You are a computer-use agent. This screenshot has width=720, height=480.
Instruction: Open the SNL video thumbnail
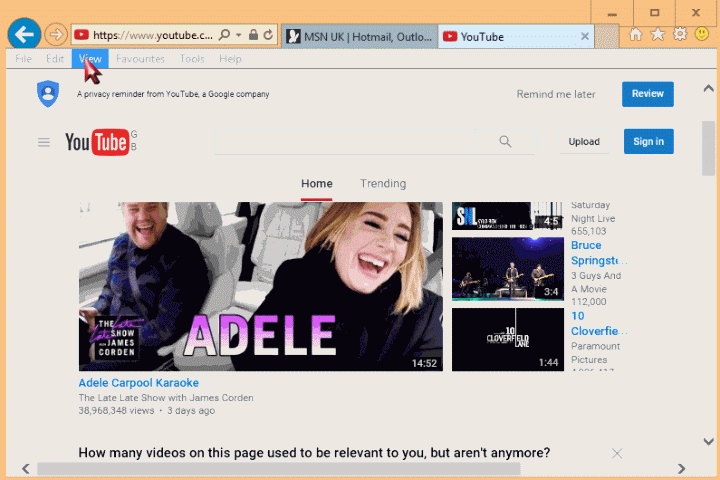point(508,216)
